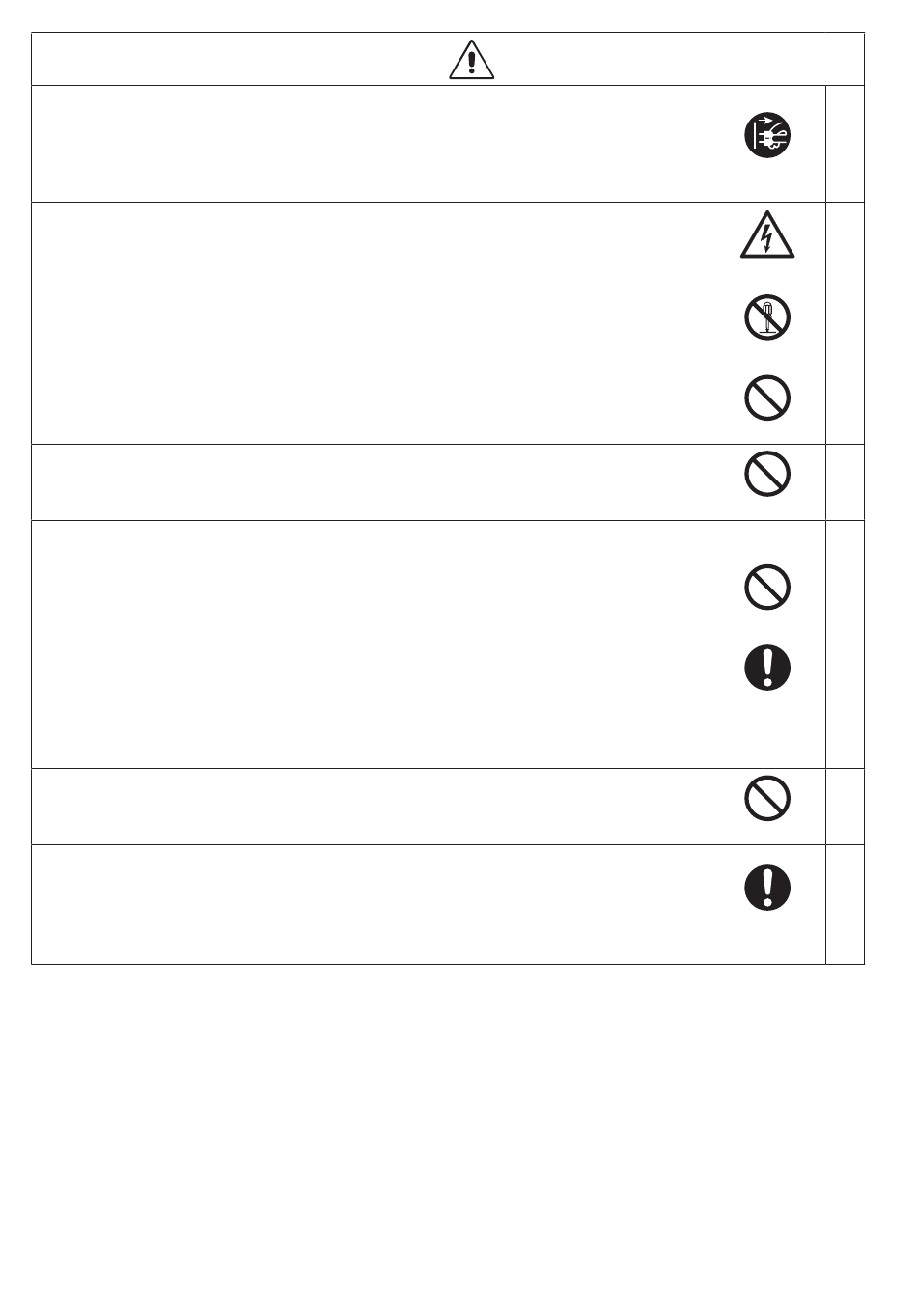Click the empty text cell beside the electric shock triangle
917x1316 pixels.
coord(370,323)
